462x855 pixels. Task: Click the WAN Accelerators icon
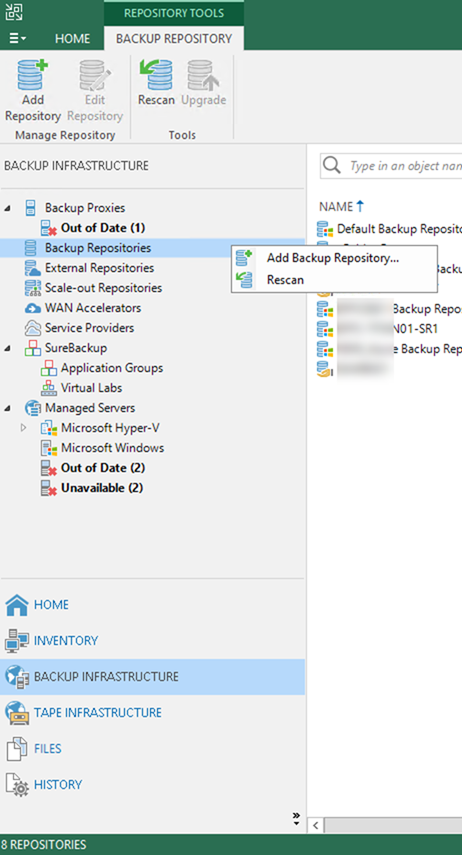[33, 309]
